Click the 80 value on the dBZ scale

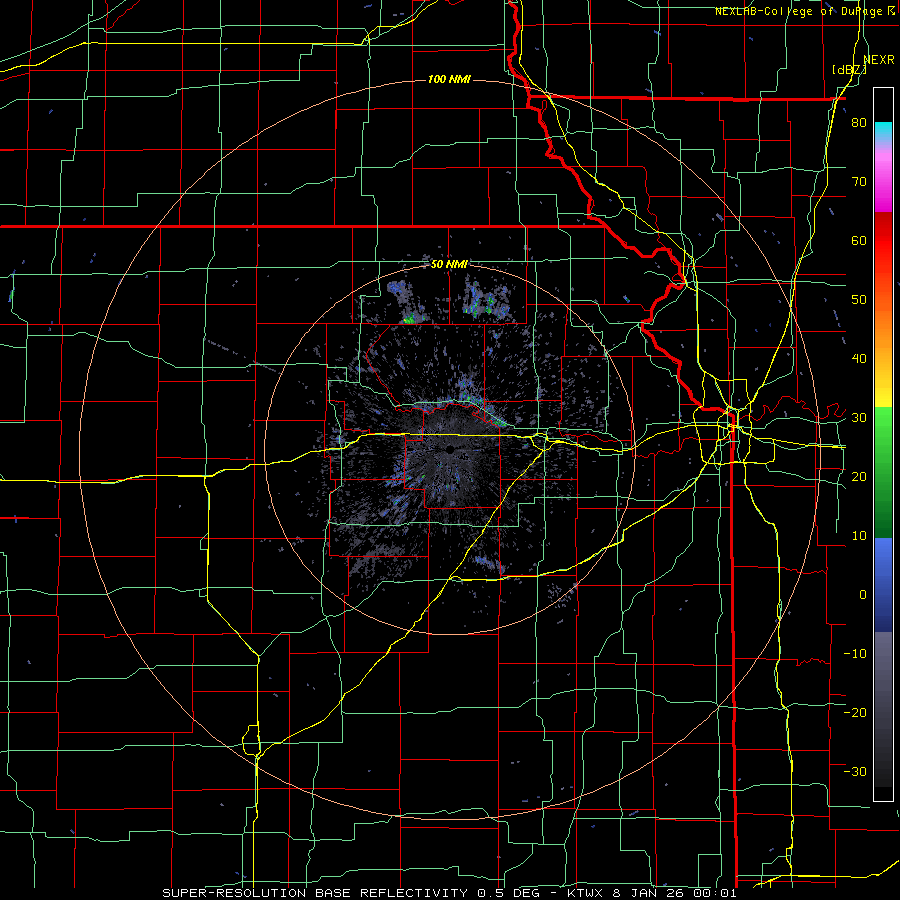click(x=859, y=123)
